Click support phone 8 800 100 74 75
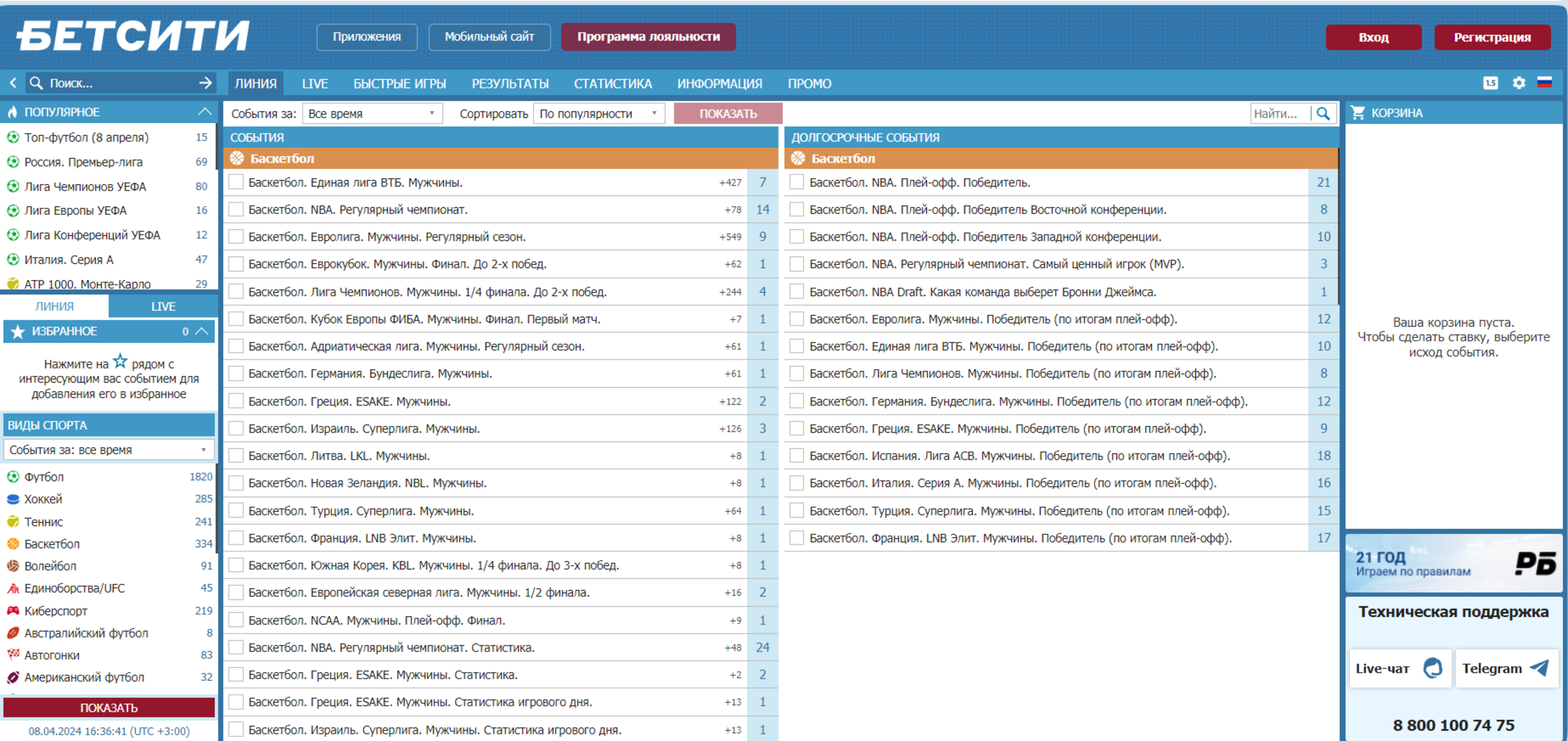The height and width of the screenshot is (741, 1568). click(1454, 725)
